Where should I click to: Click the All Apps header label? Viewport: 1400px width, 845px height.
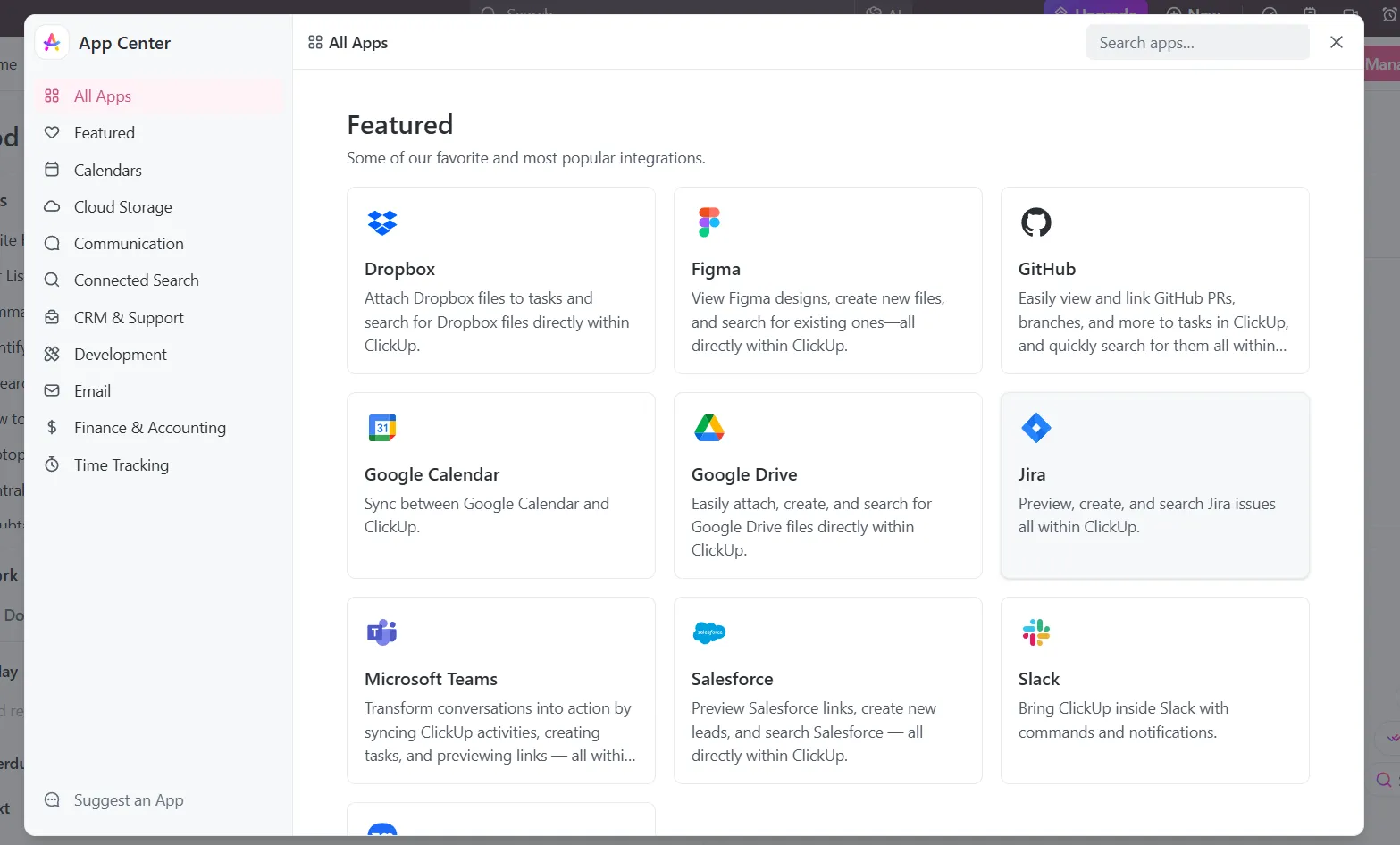coord(358,42)
